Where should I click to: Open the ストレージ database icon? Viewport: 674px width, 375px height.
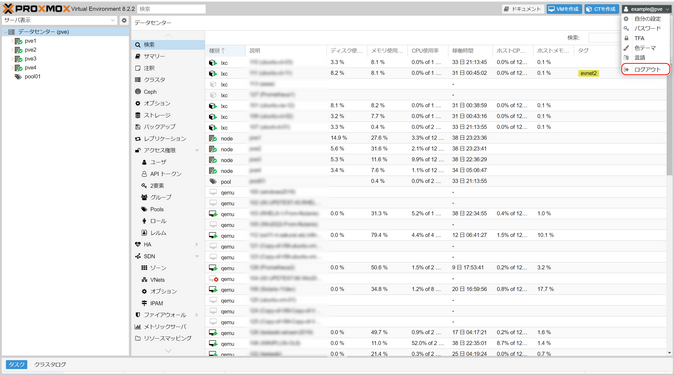tap(138, 115)
